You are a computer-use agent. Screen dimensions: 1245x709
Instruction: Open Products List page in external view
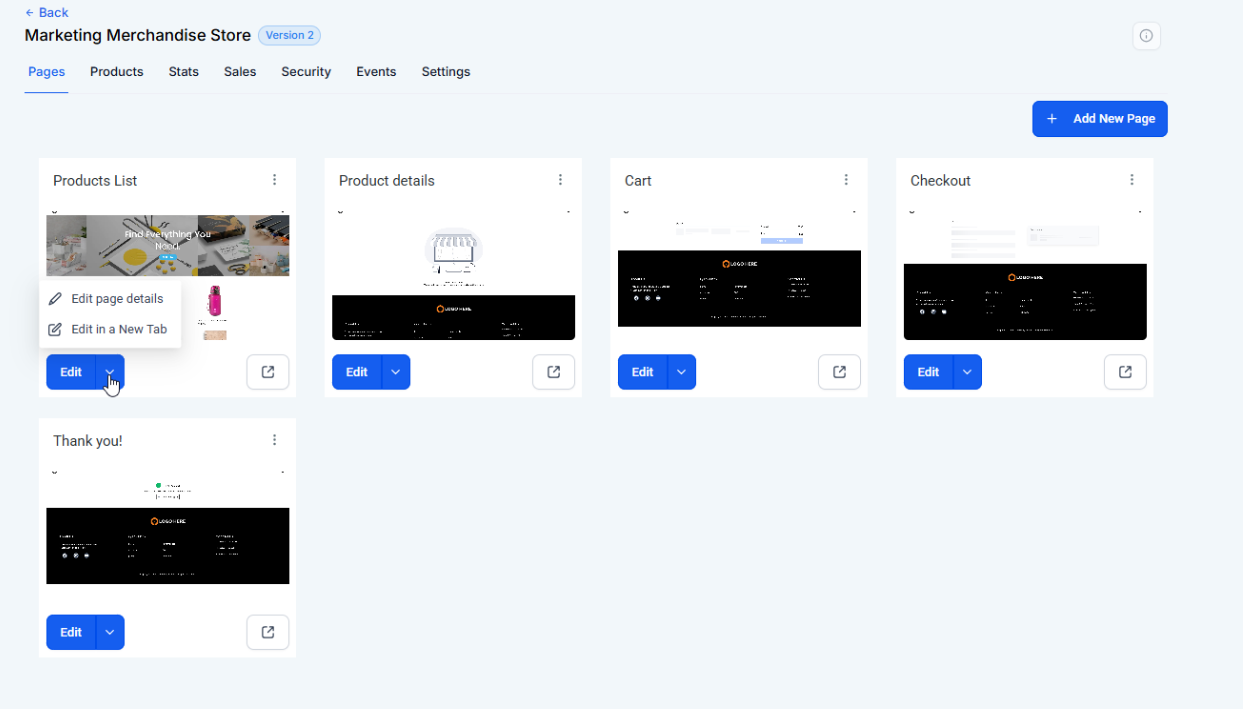coord(268,372)
